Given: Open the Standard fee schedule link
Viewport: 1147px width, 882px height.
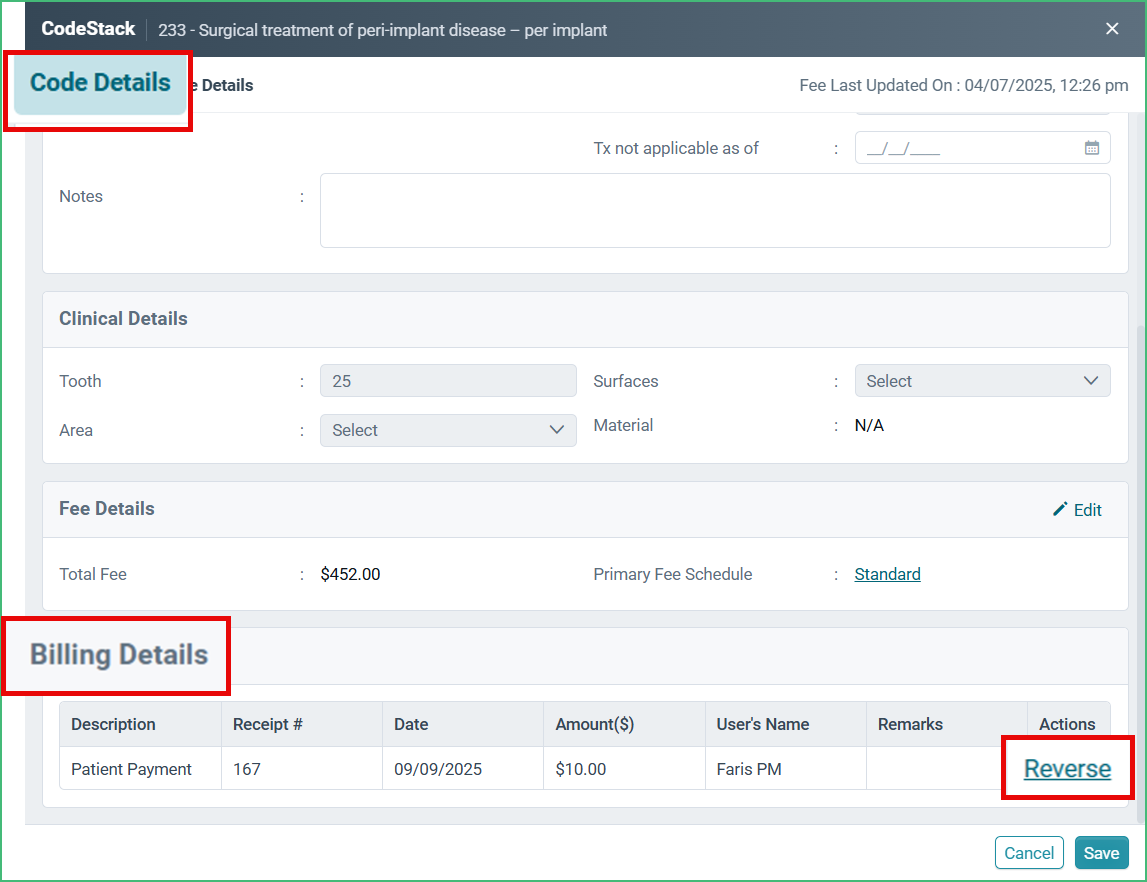Looking at the screenshot, I should point(887,573).
